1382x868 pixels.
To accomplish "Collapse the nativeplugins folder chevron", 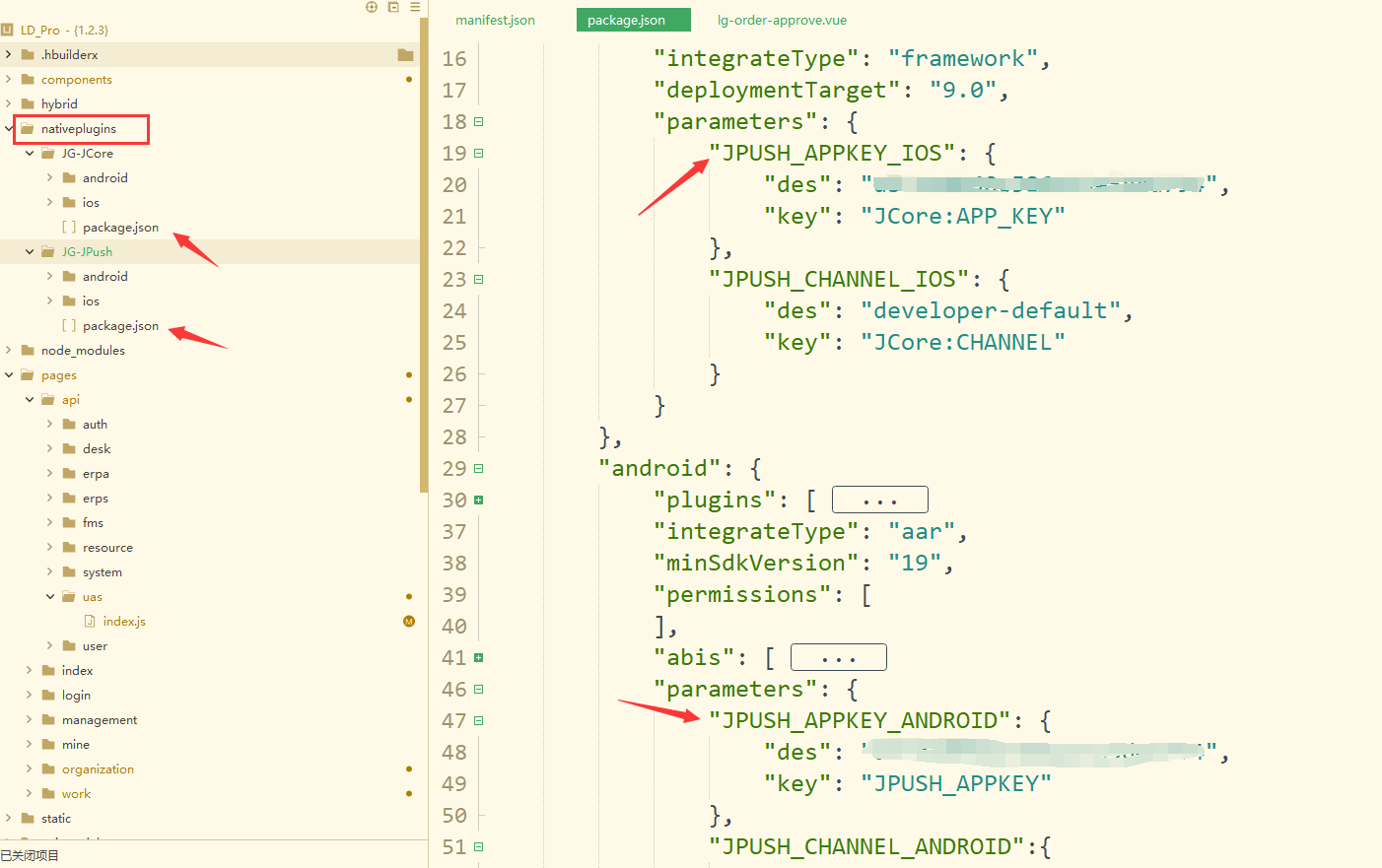I will [9, 128].
